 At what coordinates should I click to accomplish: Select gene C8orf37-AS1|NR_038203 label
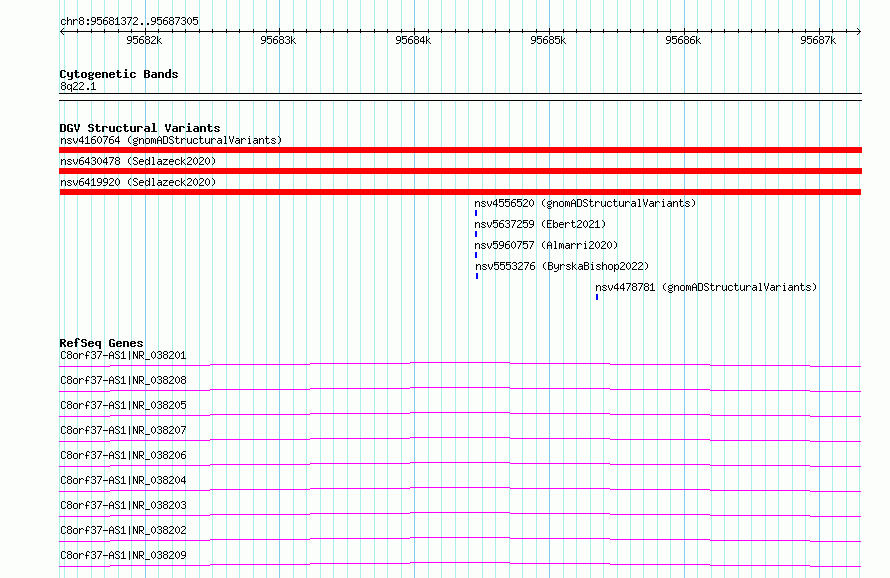[123, 505]
